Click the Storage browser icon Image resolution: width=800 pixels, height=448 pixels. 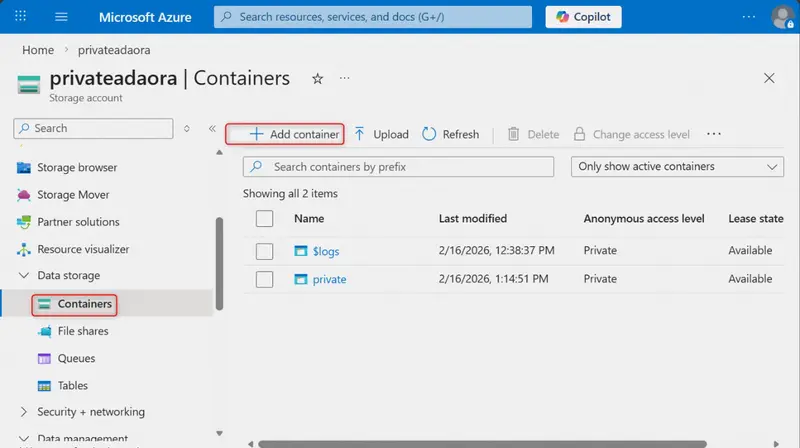click(x=23, y=167)
